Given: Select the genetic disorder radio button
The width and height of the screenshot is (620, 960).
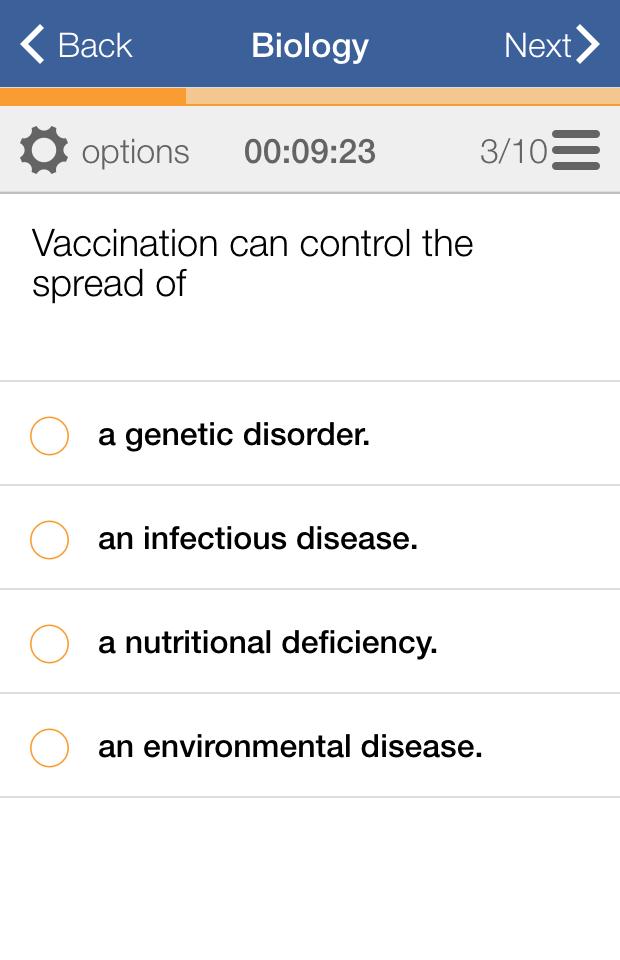Looking at the screenshot, I should coord(49,436).
